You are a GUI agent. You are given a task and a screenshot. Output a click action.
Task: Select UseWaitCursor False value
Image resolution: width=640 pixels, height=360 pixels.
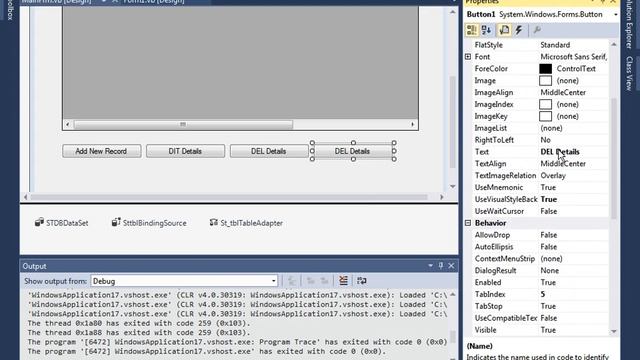pyautogui.click(x=549, y=211)
